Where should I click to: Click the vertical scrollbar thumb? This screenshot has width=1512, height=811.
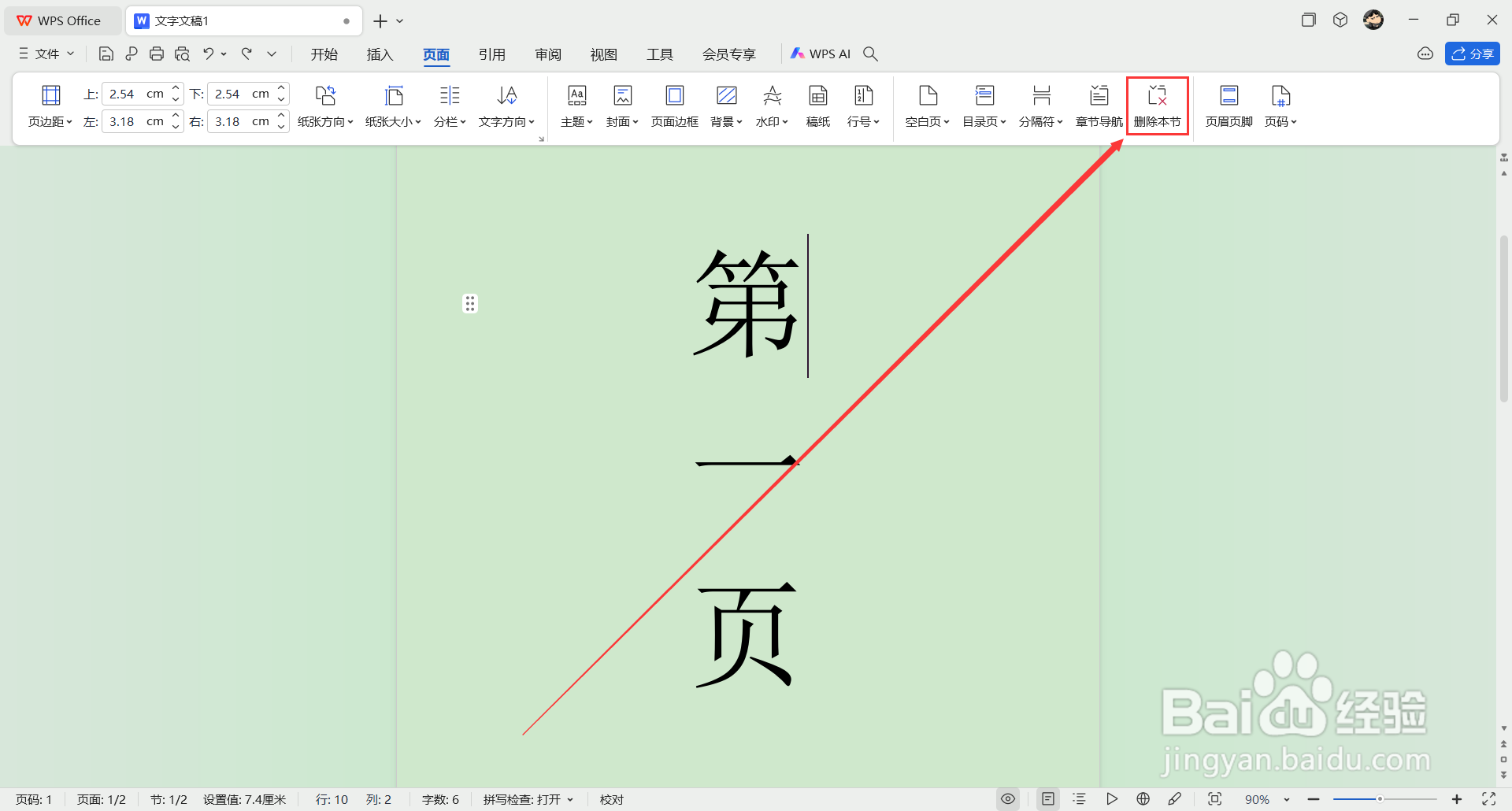(x=1503, y=319)
